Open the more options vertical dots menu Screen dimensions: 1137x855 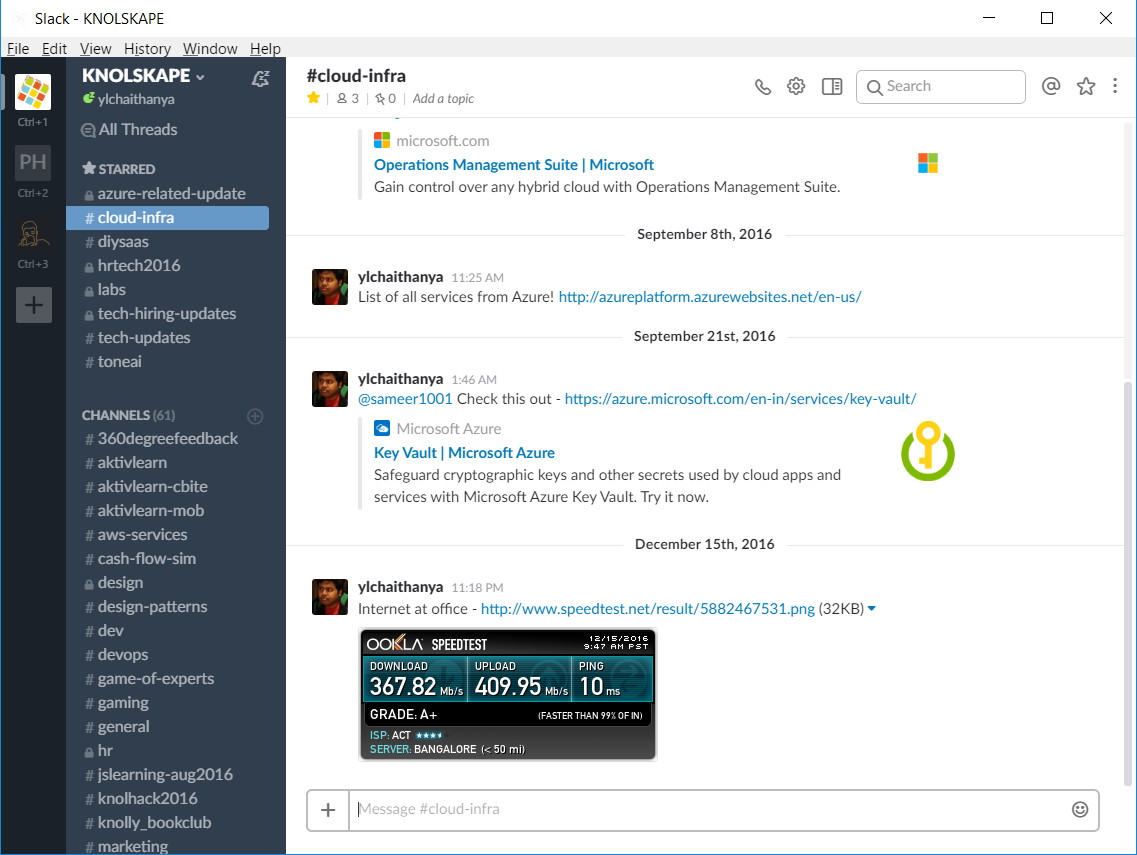coord(1115,86)
